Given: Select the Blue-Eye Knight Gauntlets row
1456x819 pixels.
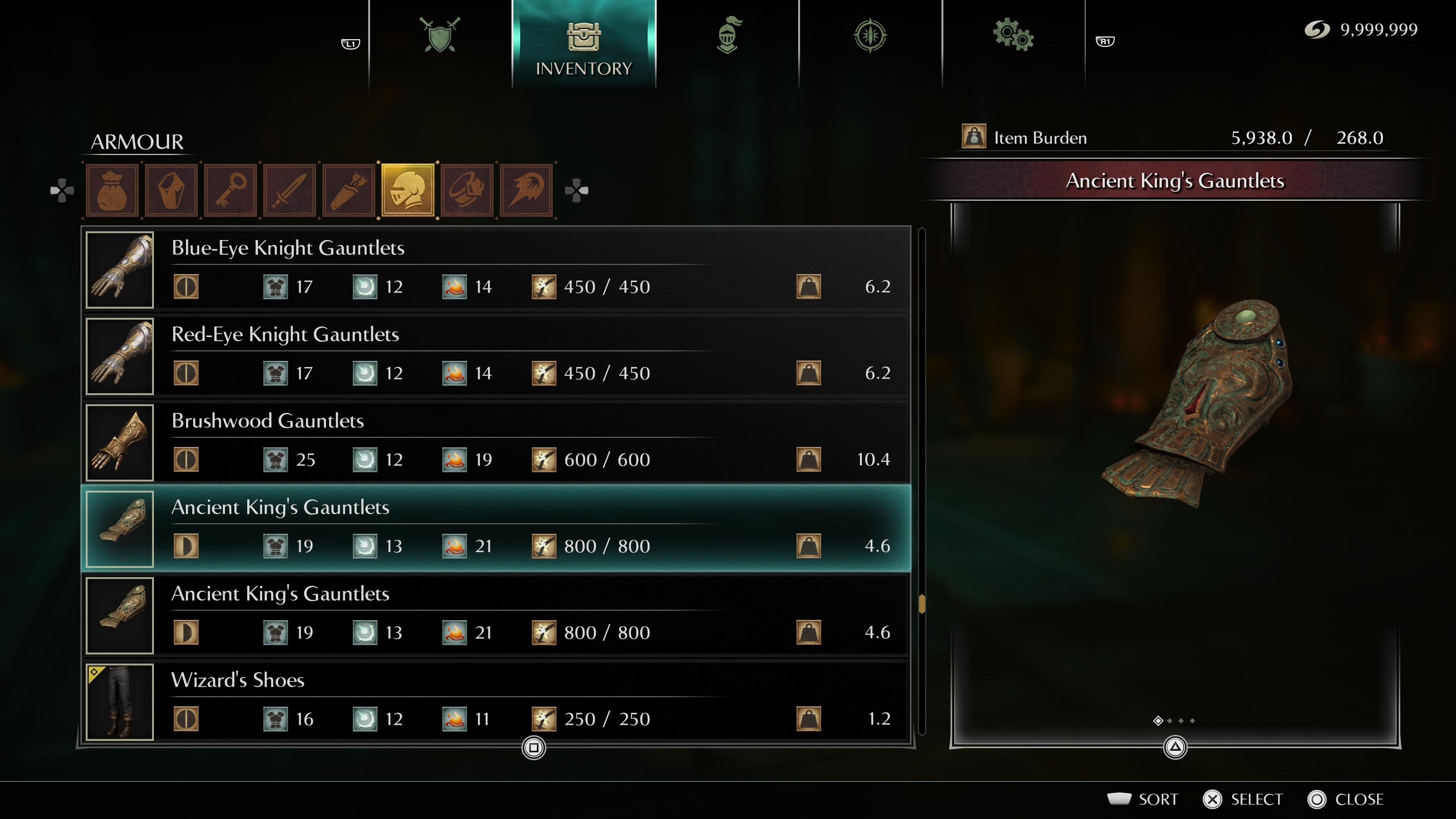Looking at the screenshot, I should click(x=496, y=270).
